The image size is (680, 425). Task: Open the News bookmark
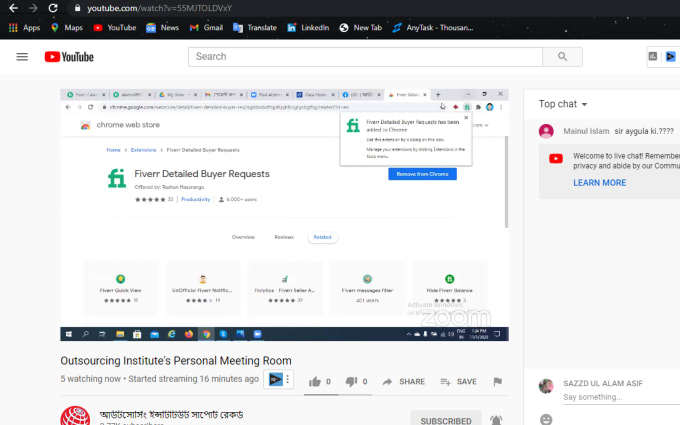(x=163, y=28)
